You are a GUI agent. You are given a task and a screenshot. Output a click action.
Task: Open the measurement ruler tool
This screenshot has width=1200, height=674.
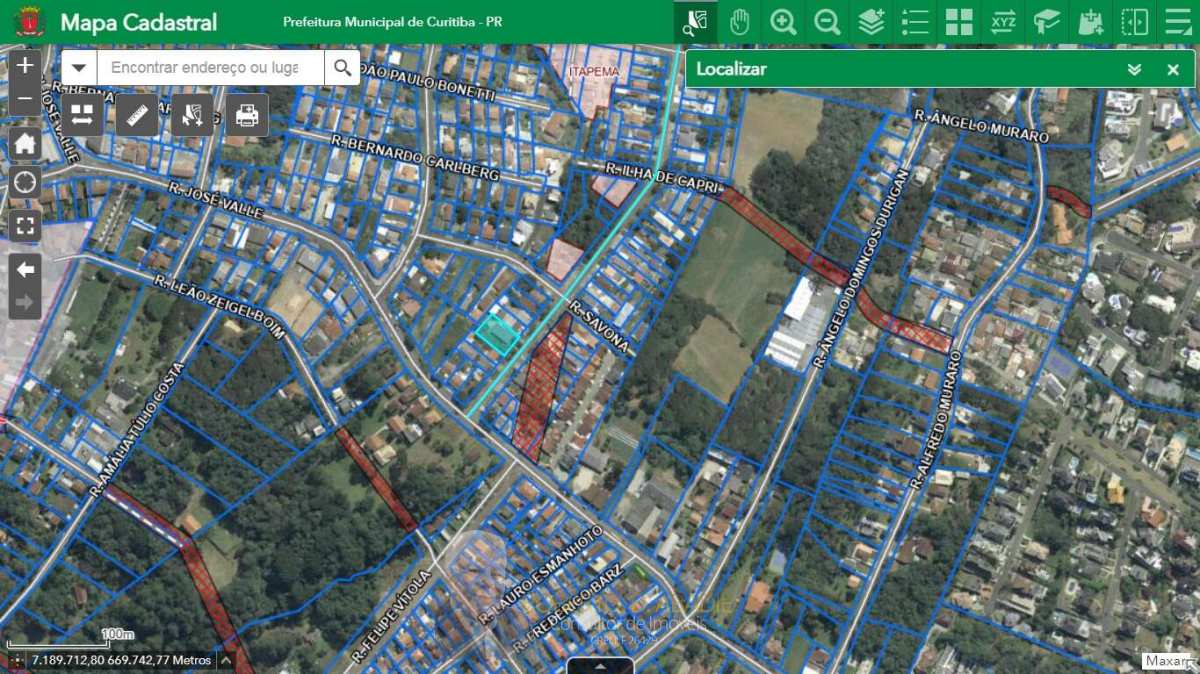[137, 116]
